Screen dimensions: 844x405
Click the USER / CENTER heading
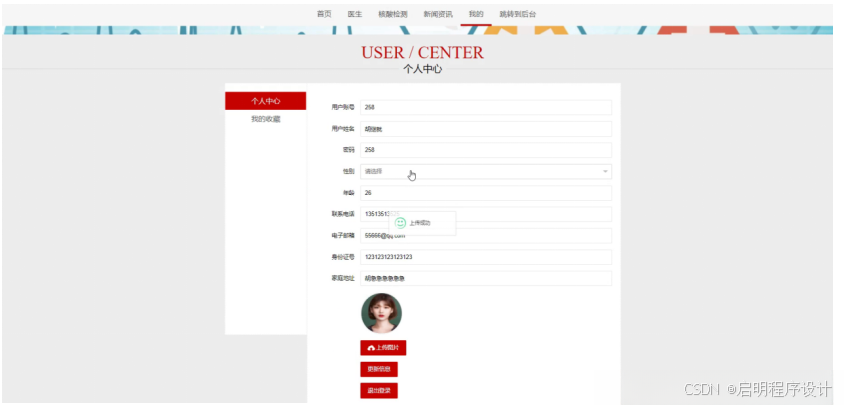[x=422, y=52]
